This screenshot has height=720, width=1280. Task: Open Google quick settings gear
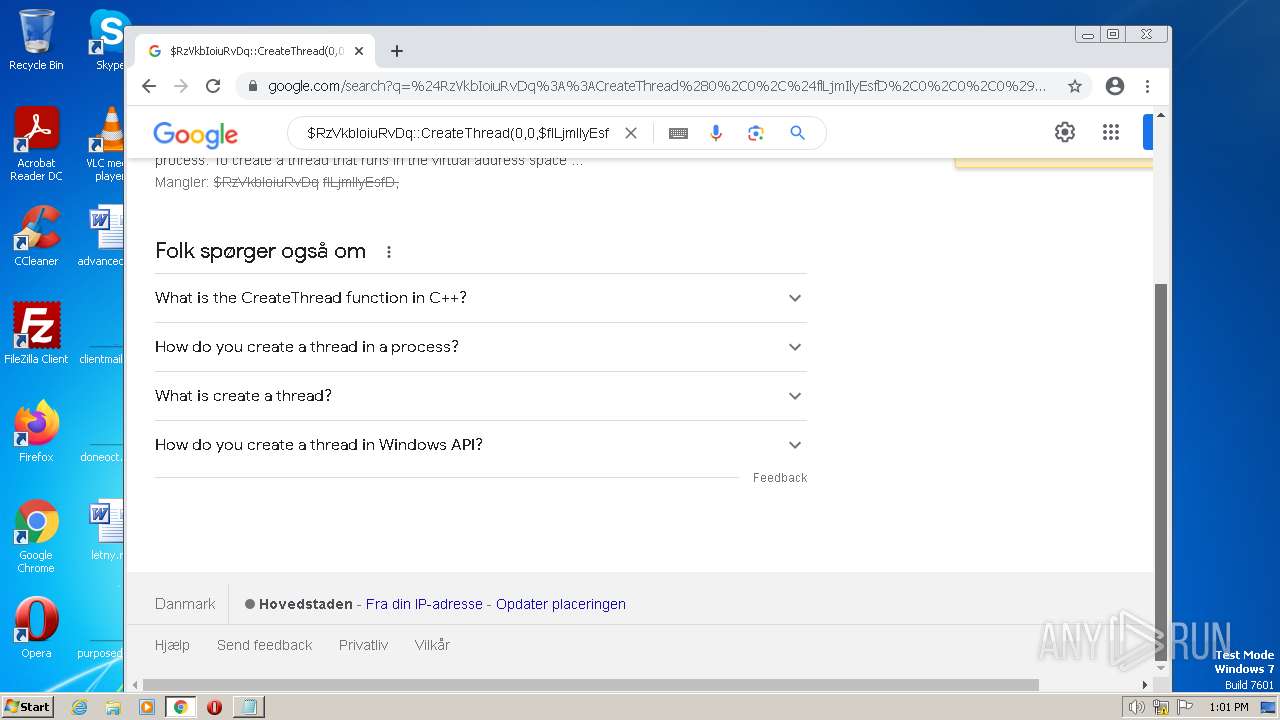1065,132
